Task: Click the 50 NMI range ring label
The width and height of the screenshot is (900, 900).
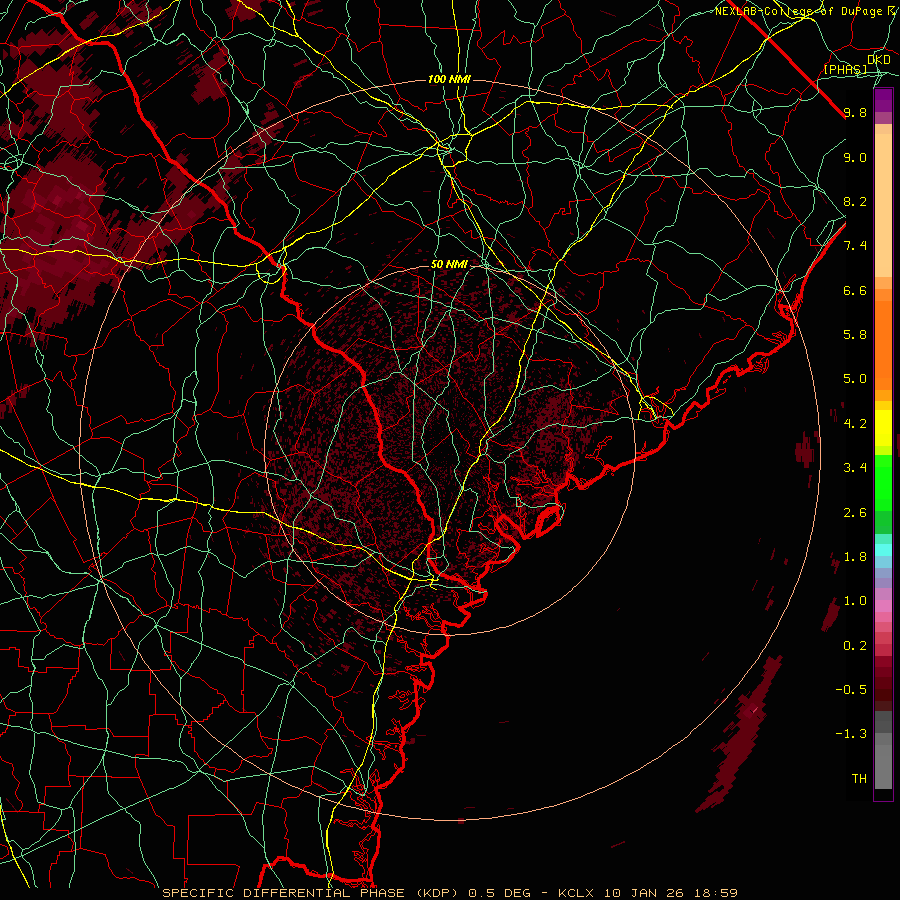Action: click(x=449, y=264)
